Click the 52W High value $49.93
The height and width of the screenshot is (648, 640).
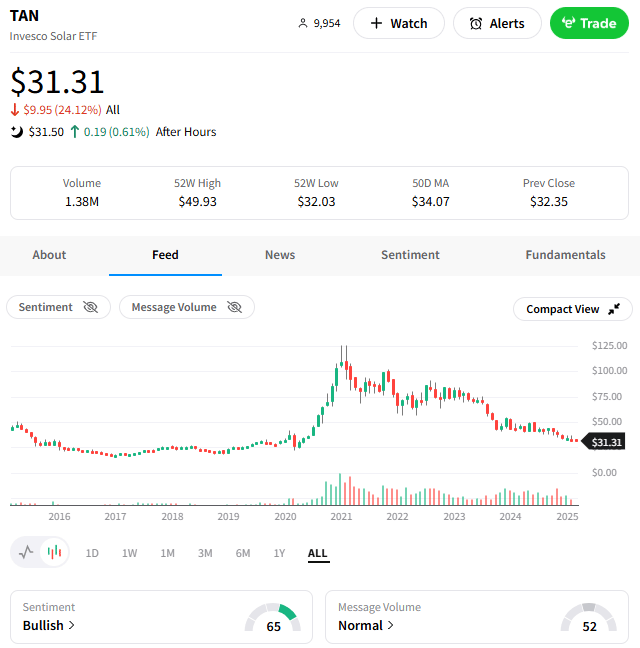pos(197,202)
